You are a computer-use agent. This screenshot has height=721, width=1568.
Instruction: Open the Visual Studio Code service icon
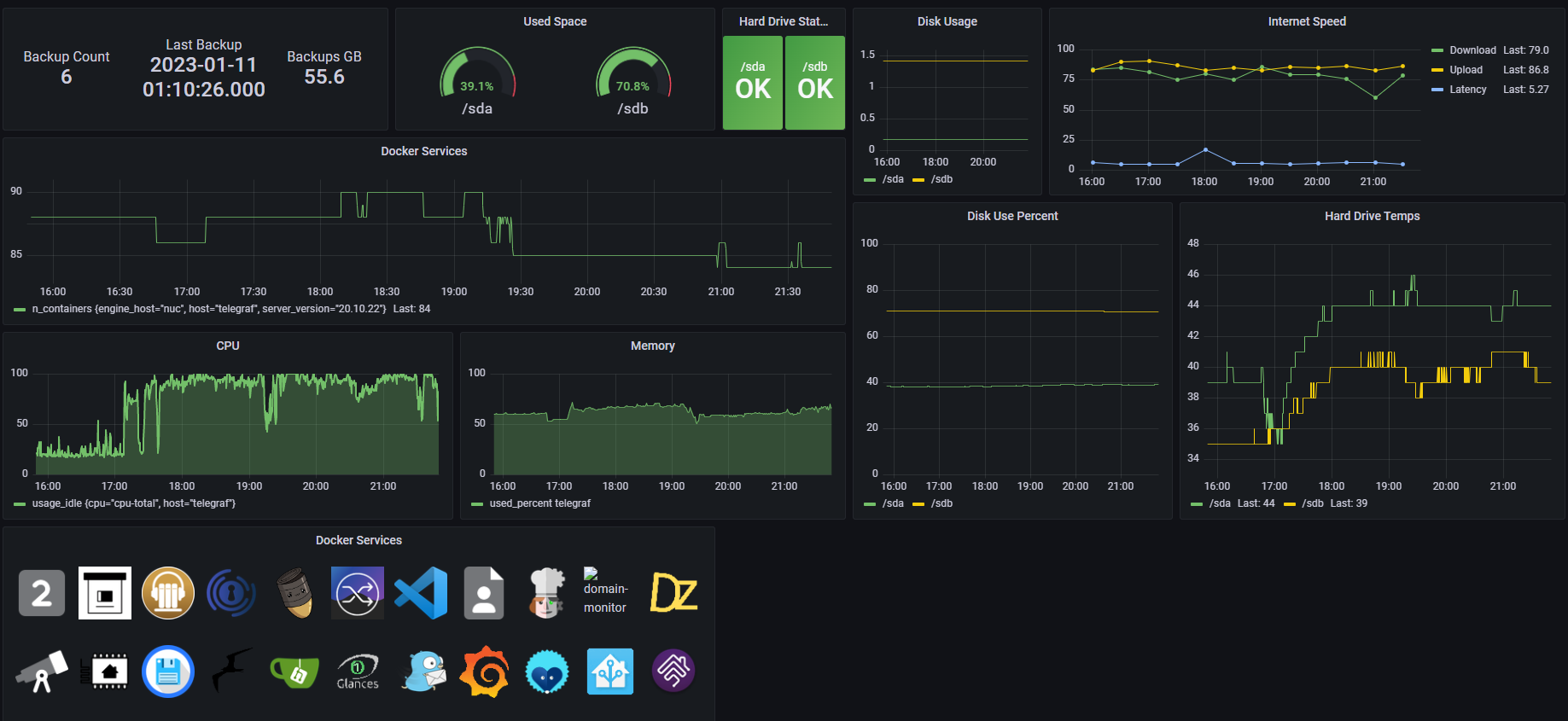coord(421,593)
